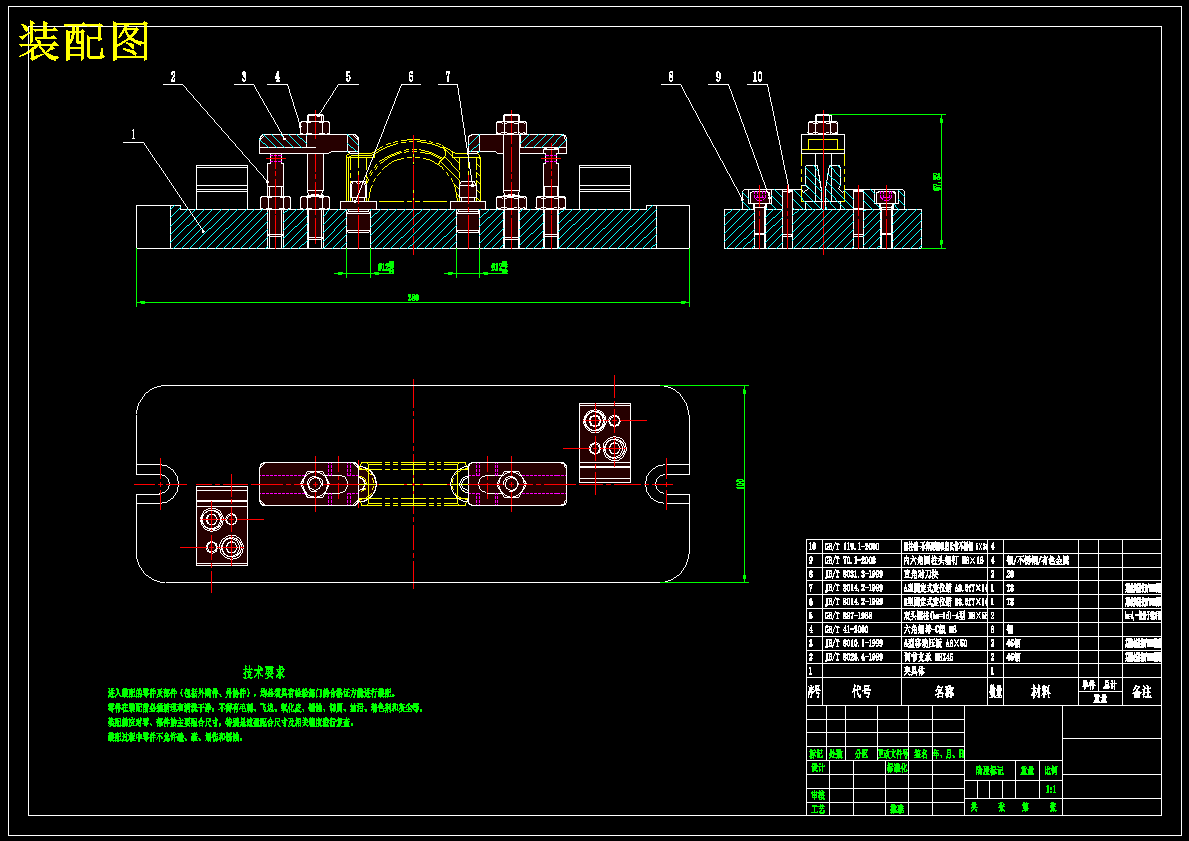
Task: Select the vertical height dimension text beside the side view
Action: pyautogui.click(x=937, y=181)
